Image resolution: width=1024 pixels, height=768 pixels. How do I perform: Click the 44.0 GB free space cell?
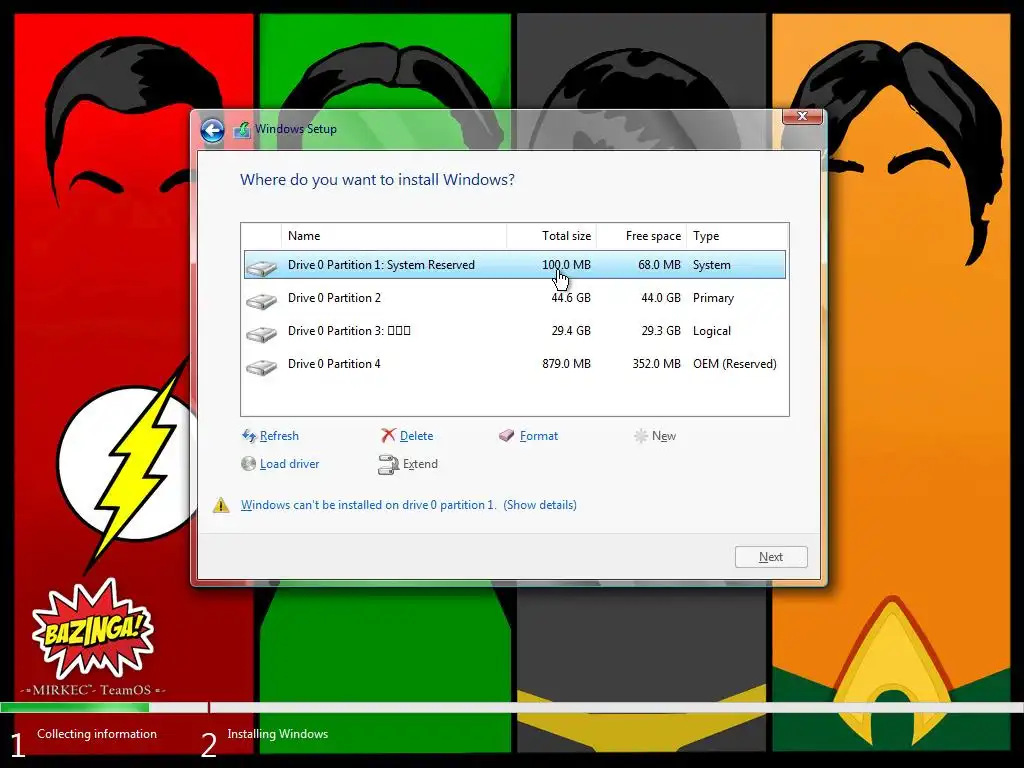[661, 298]
